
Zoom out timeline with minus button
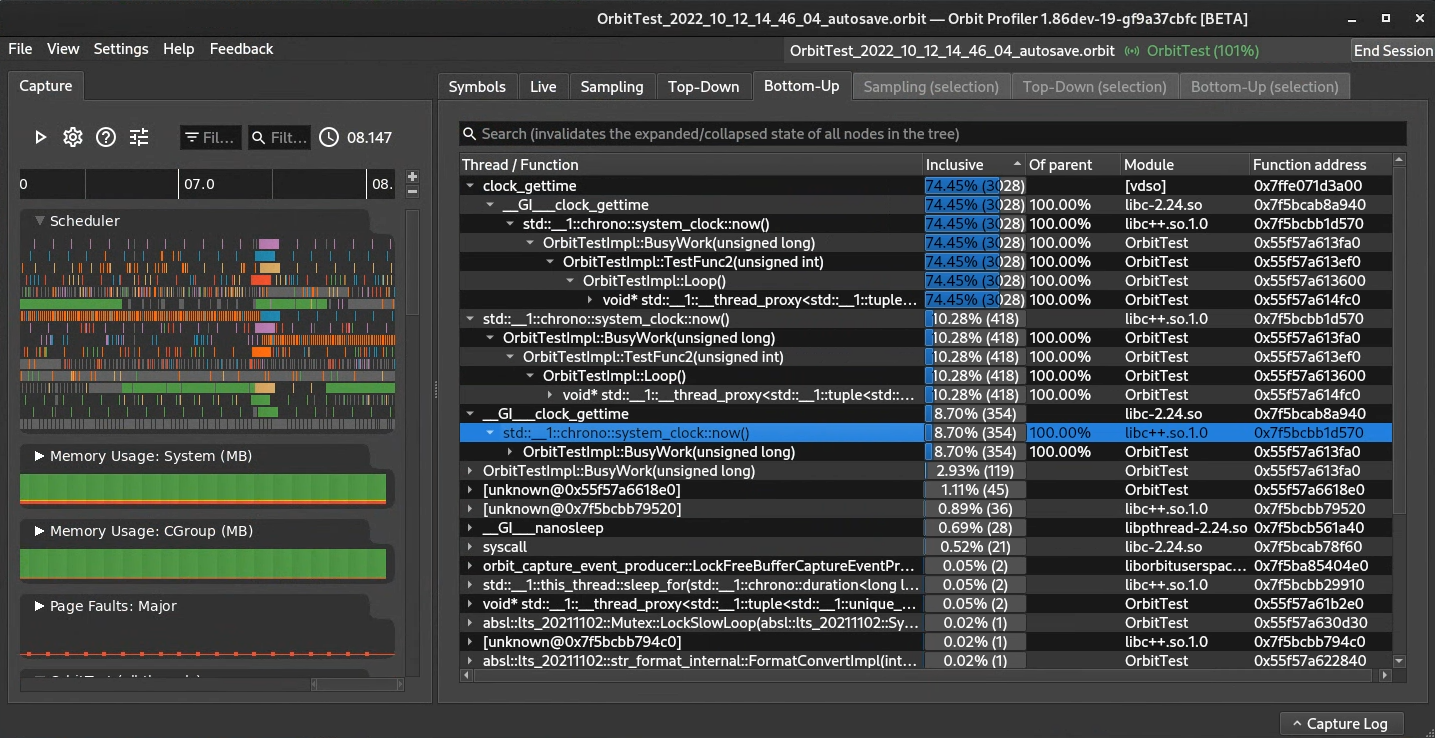tap(412, 191)
